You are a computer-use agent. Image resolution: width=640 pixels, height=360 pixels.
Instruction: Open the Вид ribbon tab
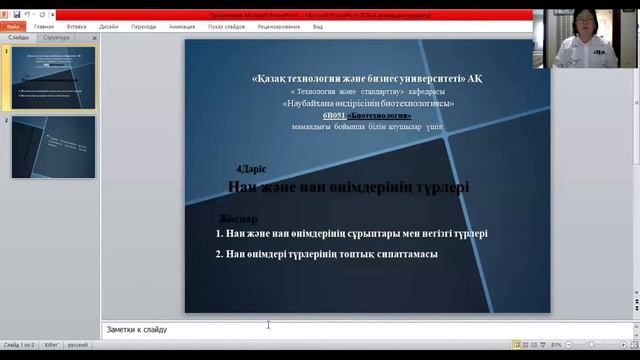point(318,27)
